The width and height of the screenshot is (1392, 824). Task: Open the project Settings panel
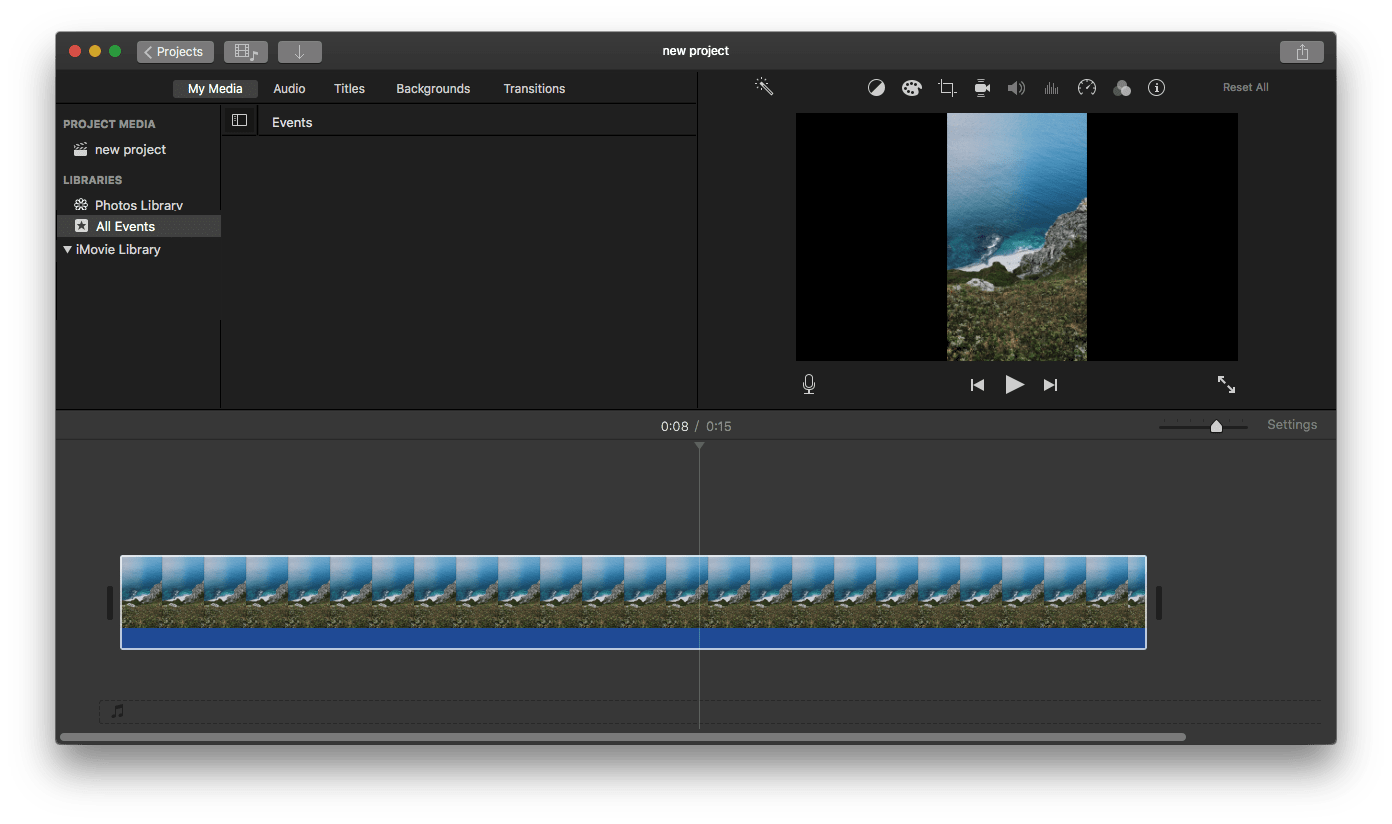1292,424
